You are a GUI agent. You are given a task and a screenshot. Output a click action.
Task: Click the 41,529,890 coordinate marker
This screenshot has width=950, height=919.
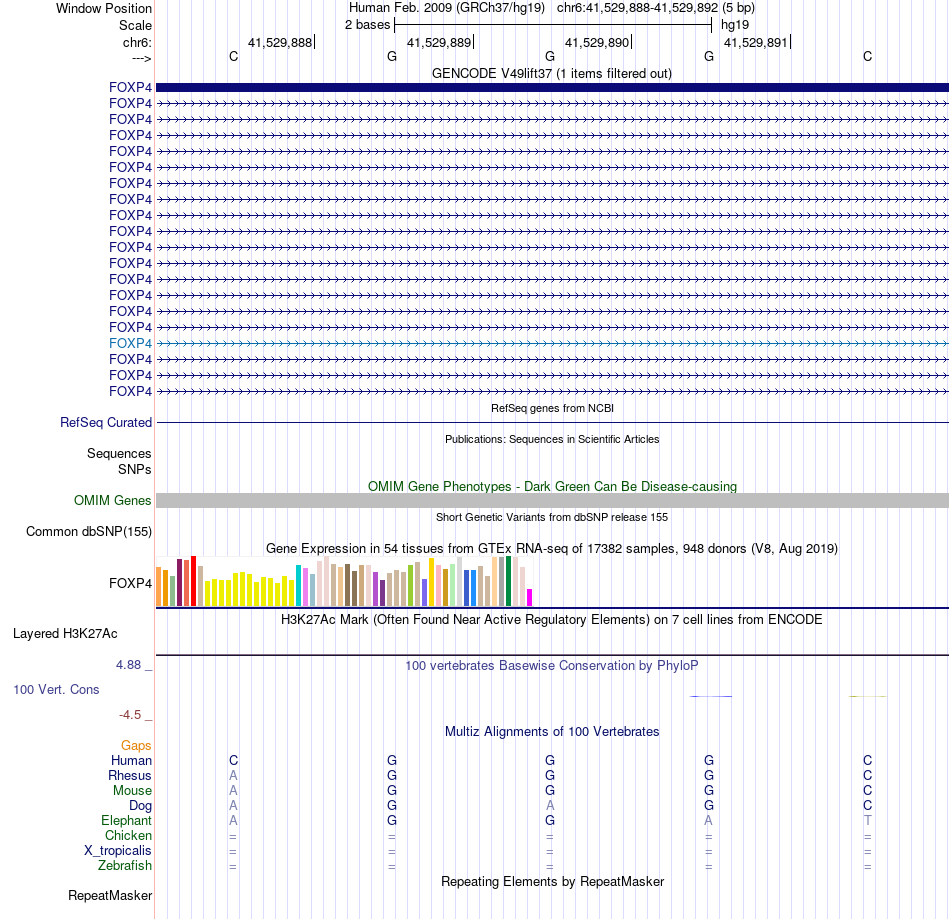click(x=597, y=42)
